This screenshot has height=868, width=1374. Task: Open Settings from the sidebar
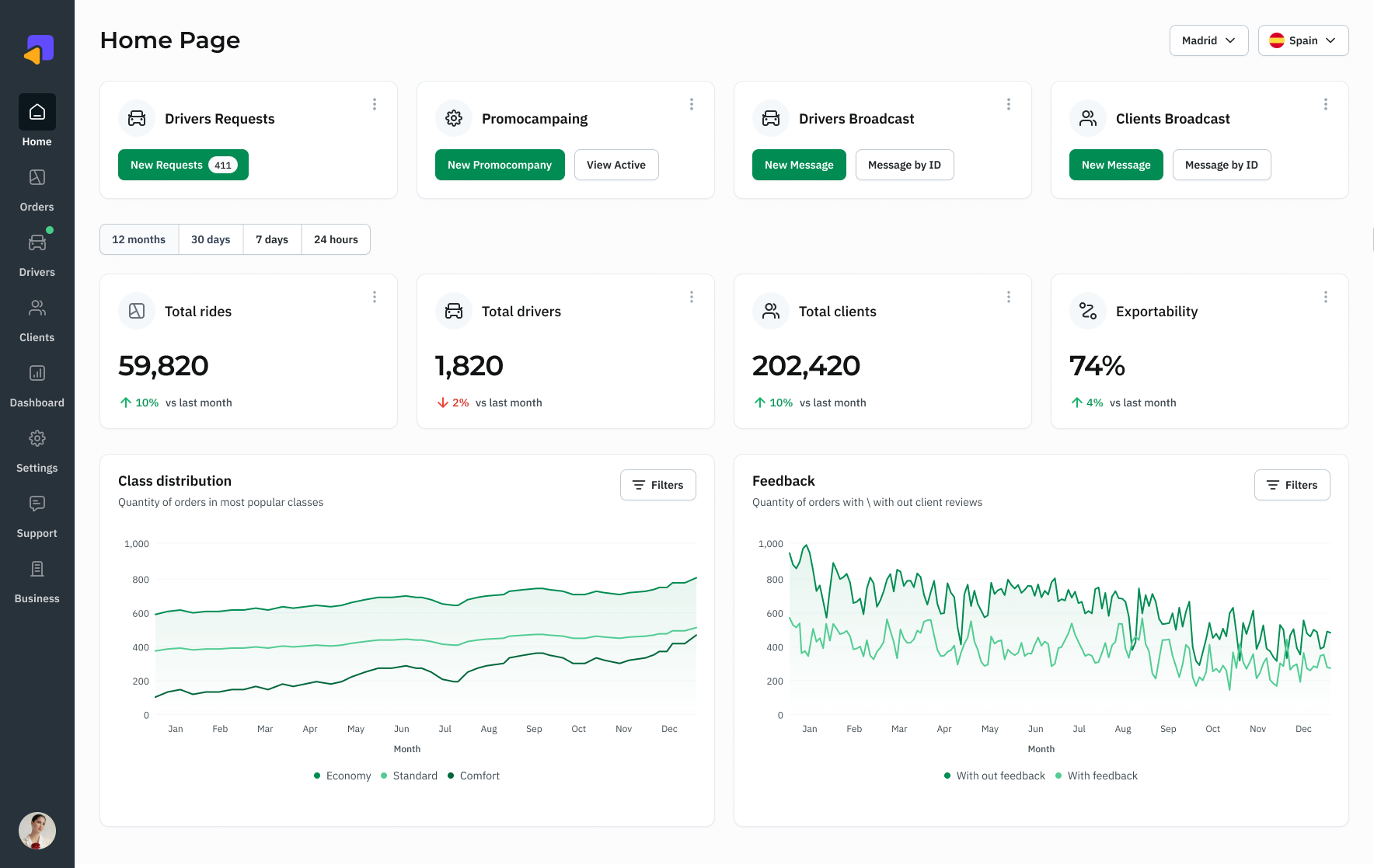pyautogui.click(x=37, y=451)
